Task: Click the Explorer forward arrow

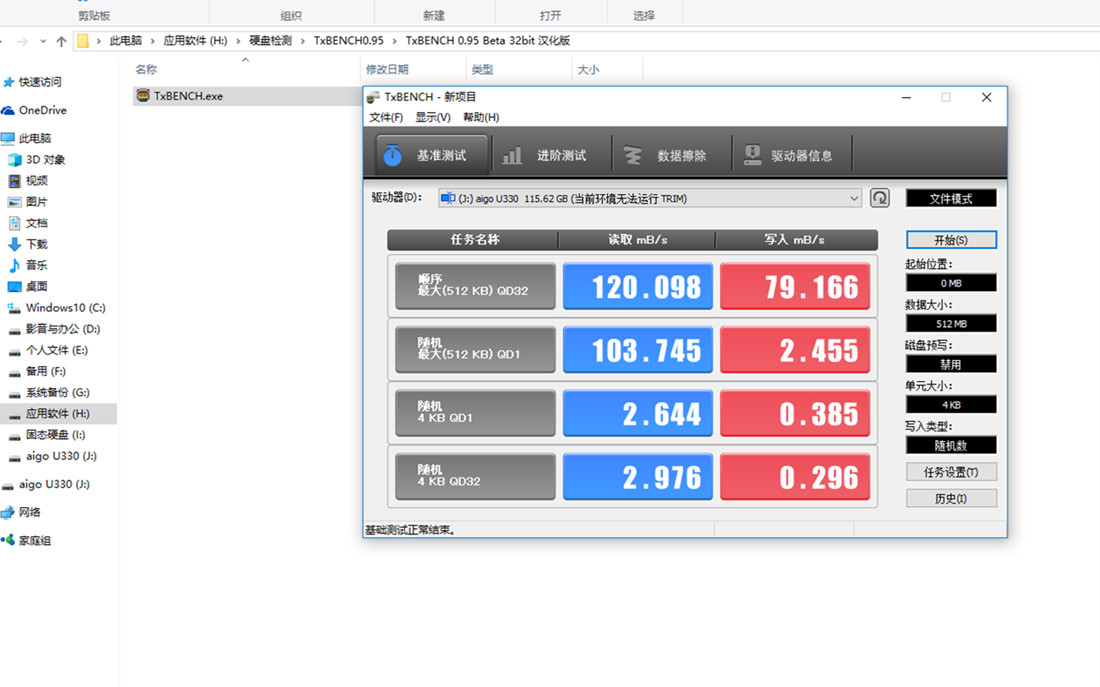Action: [22, 41]
